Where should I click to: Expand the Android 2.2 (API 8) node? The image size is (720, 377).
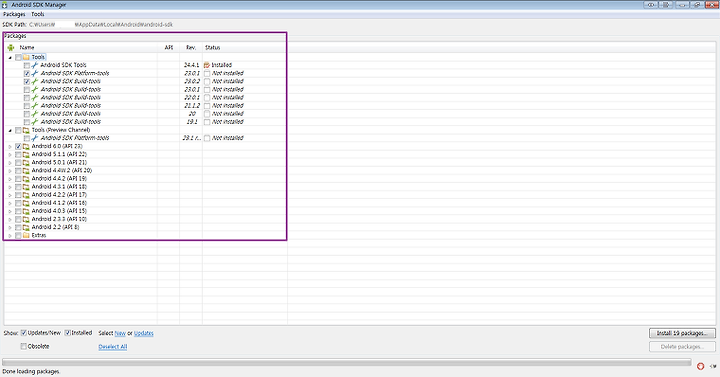(x=10, y=228)
